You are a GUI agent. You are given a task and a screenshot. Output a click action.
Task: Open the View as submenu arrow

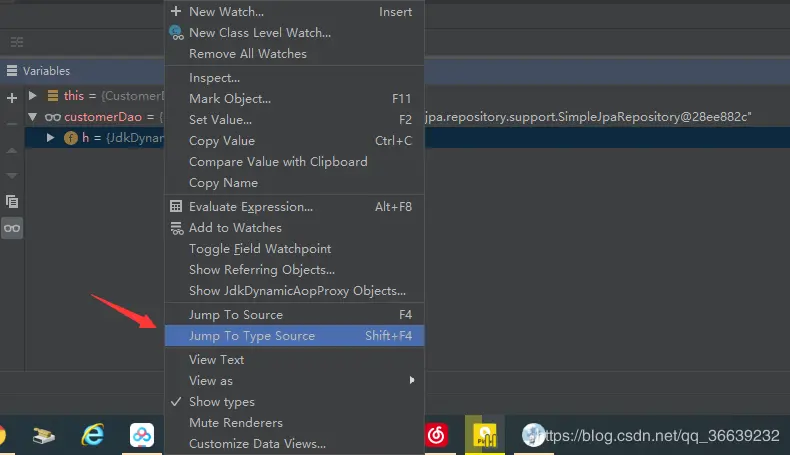click(x=412, y=380)
